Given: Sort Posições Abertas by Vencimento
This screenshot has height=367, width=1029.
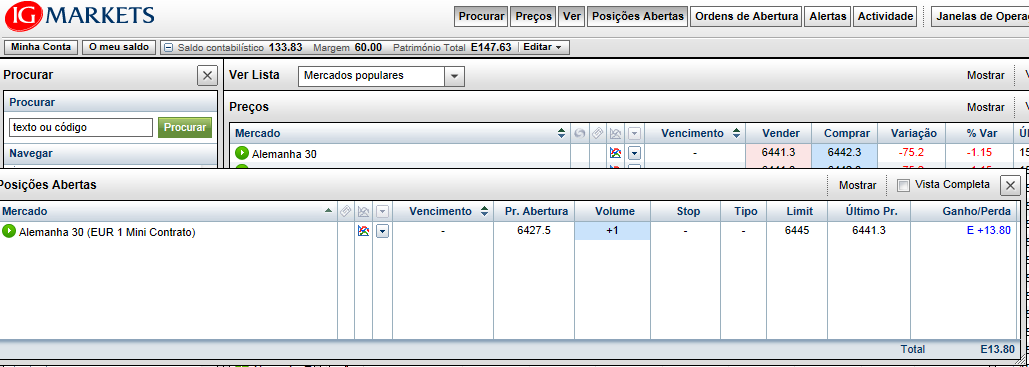Looking at the screenshot, I should 484,211.
